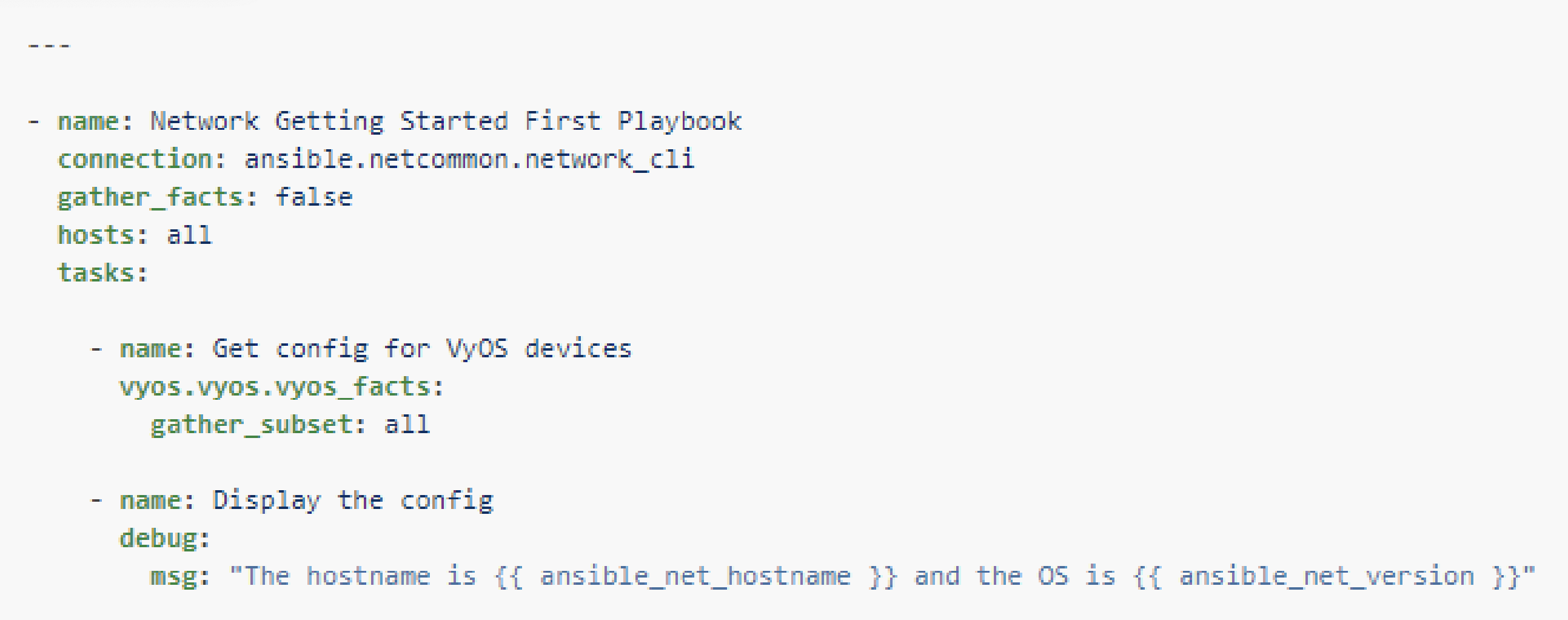Click the 'all' value after gather_subset
This screenshot has height=620, width=1568.
407,425
